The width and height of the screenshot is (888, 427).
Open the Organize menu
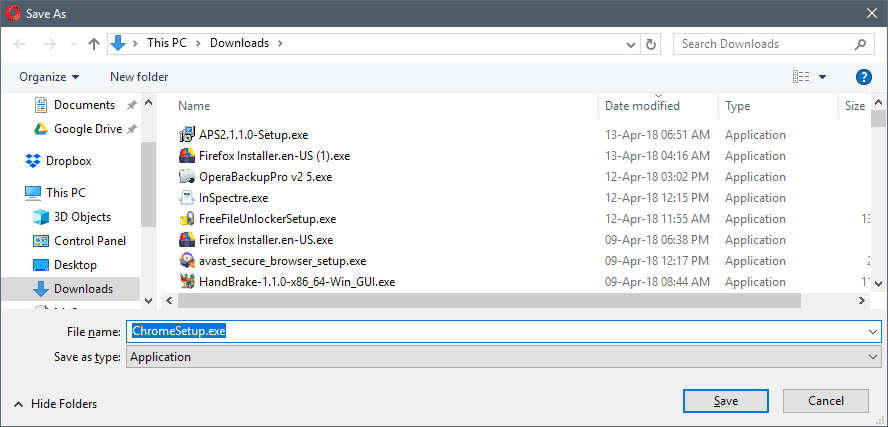pyautogui.click(x=49, y=77)
